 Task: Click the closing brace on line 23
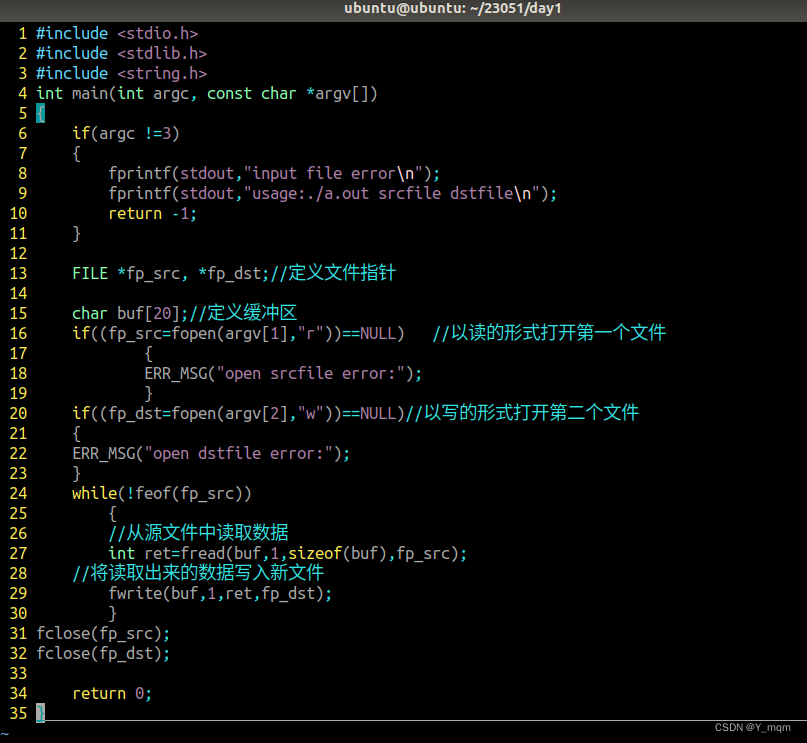pyautogui.click(x=77, y=474)
